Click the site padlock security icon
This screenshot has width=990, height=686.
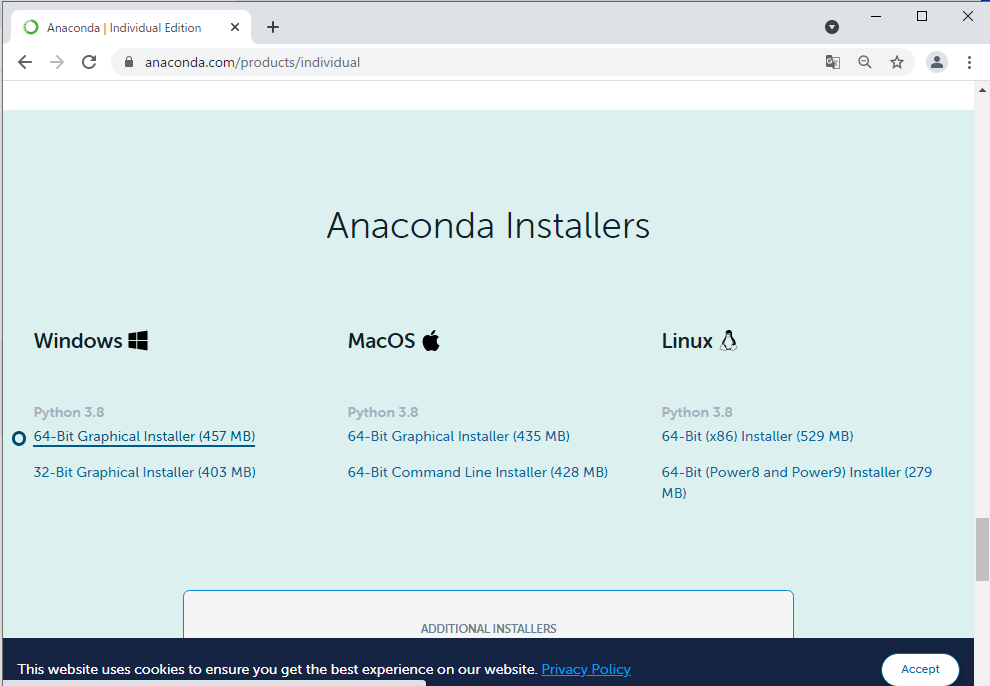coord(129,62)
